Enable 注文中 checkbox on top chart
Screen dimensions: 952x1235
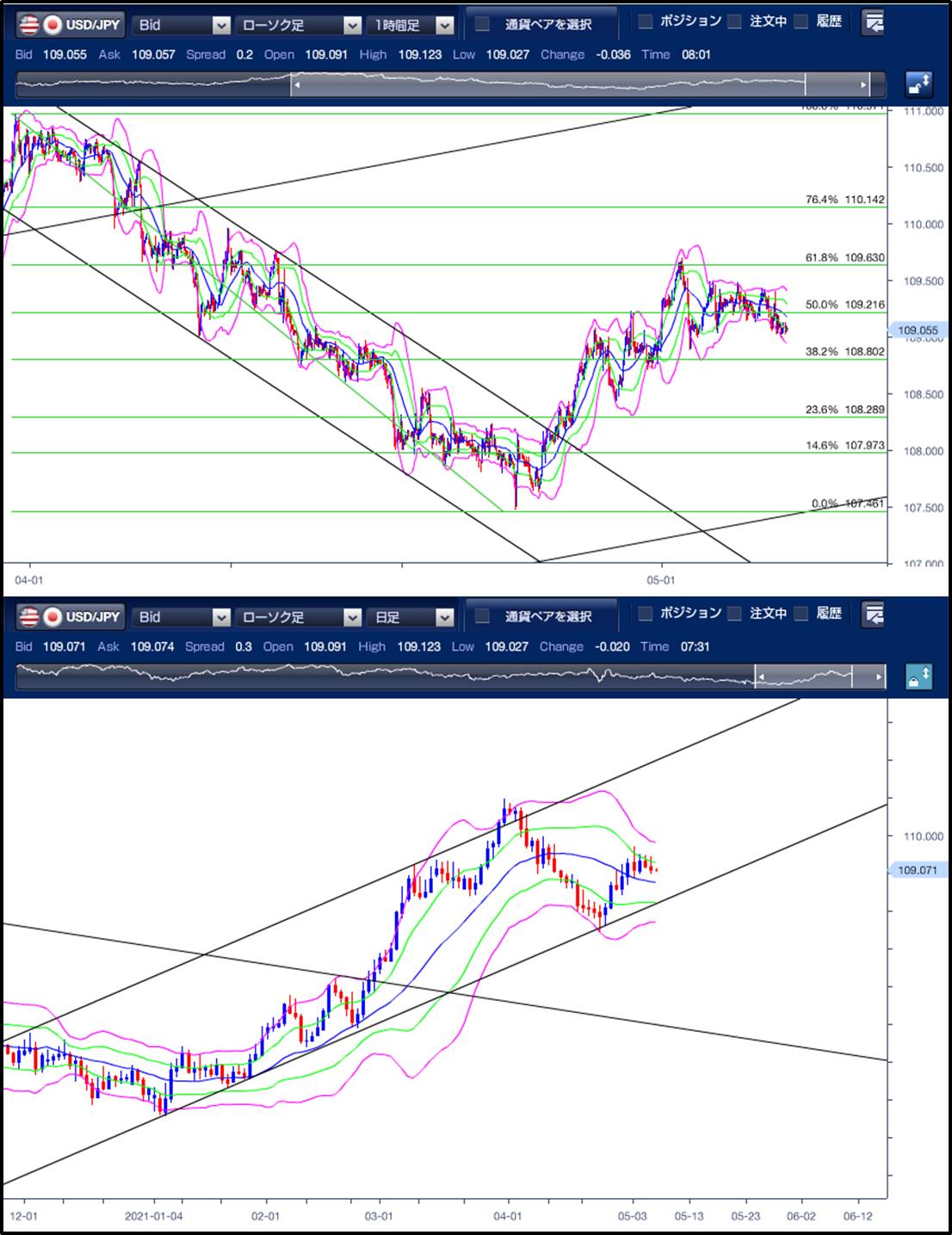(x=734, y=22)
